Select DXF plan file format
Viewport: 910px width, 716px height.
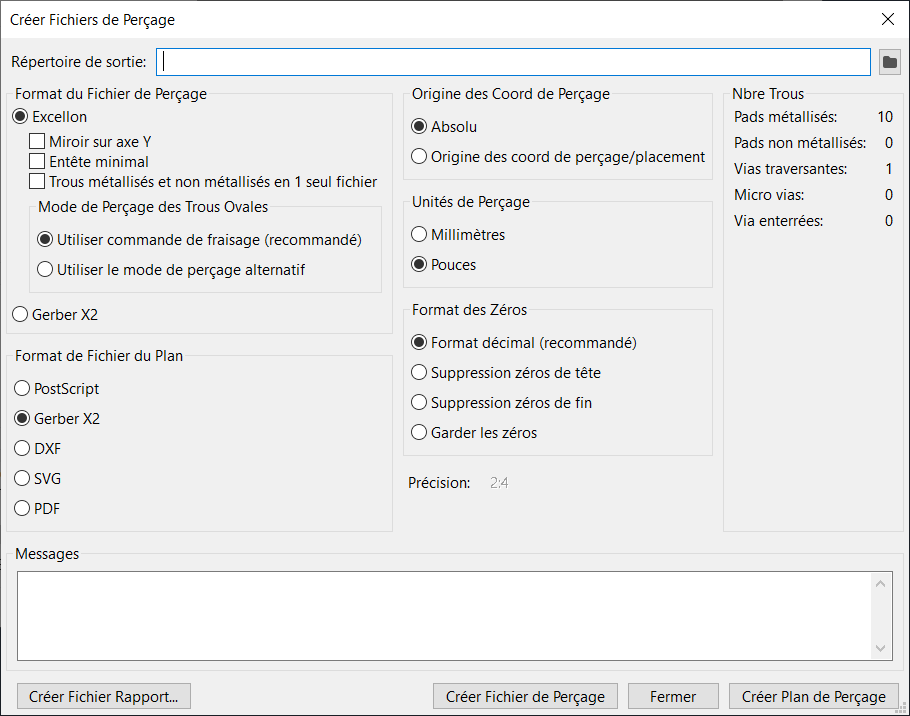click(22, 449)
